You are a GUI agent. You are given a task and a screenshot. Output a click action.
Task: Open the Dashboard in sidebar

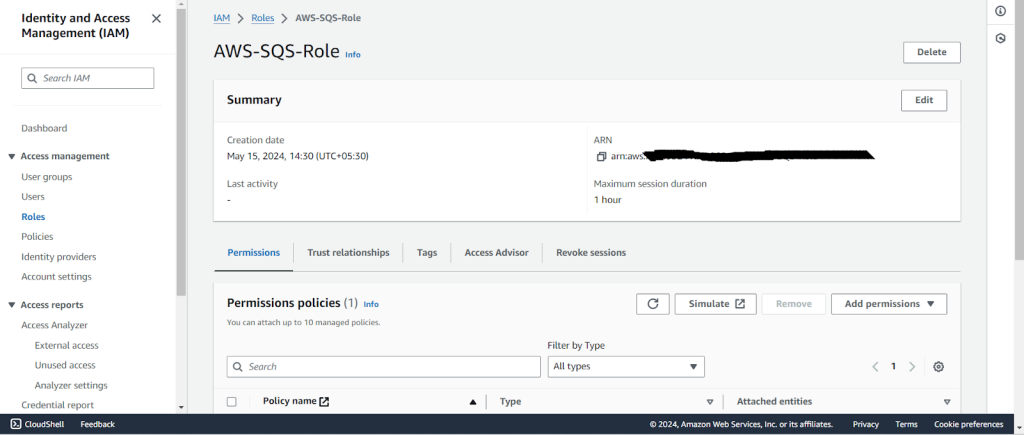(44, 129)
